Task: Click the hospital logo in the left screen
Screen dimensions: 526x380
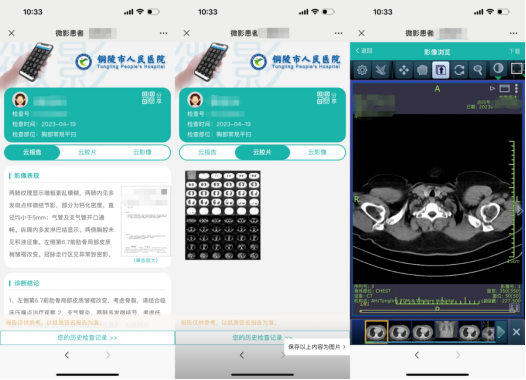Action: point(120,62)
